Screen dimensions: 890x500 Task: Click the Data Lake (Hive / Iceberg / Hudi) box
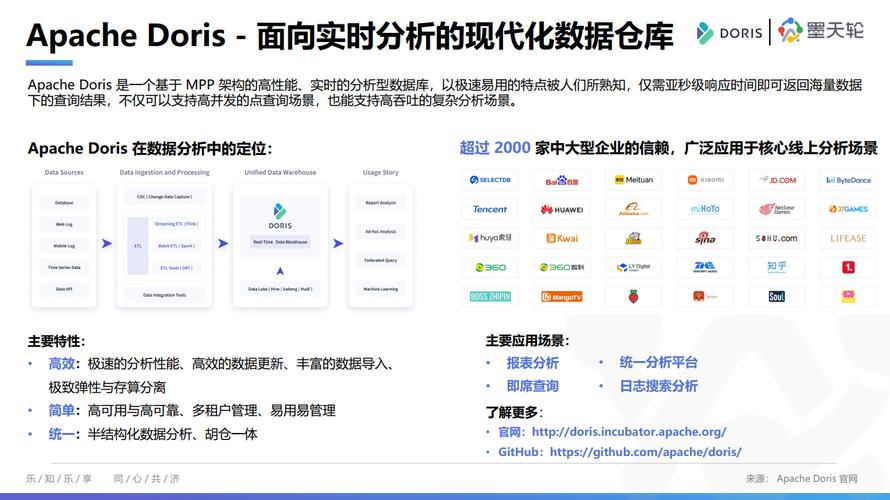pos(280,289)
